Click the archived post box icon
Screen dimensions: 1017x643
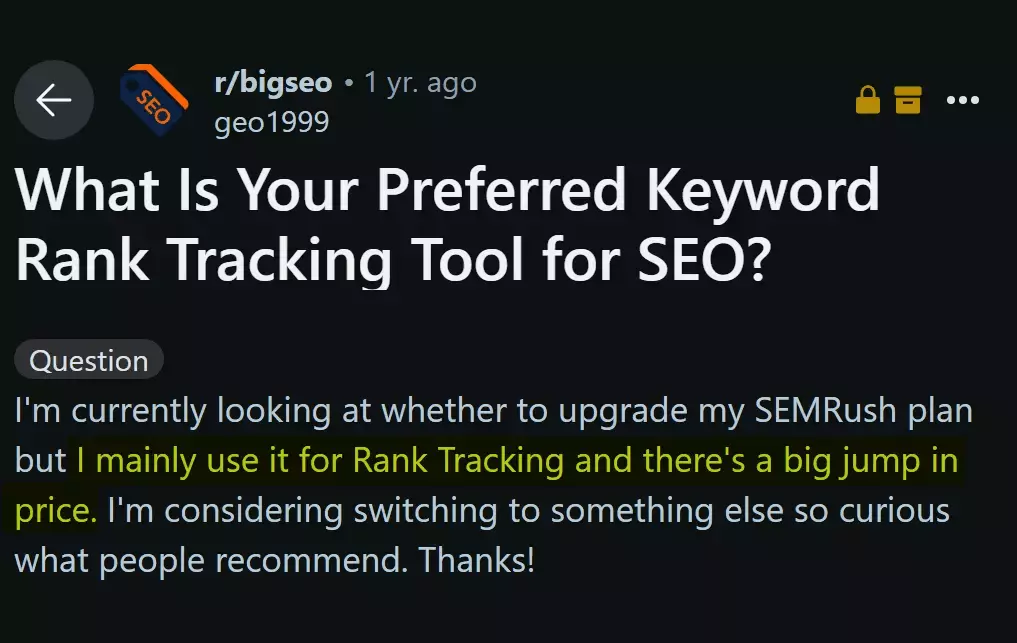point(907,100)
